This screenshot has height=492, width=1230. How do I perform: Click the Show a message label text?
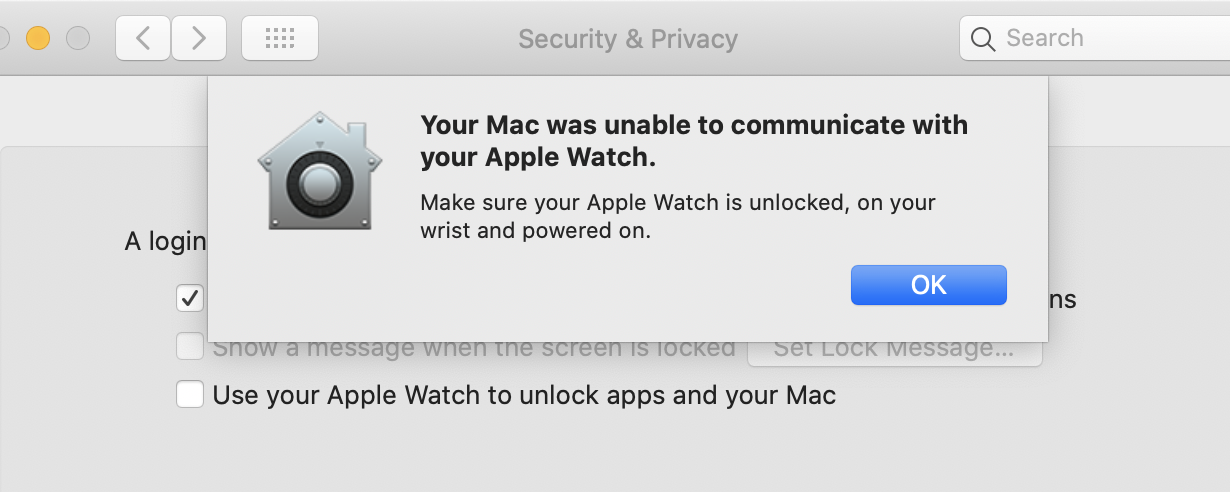(x=474, y=348)
